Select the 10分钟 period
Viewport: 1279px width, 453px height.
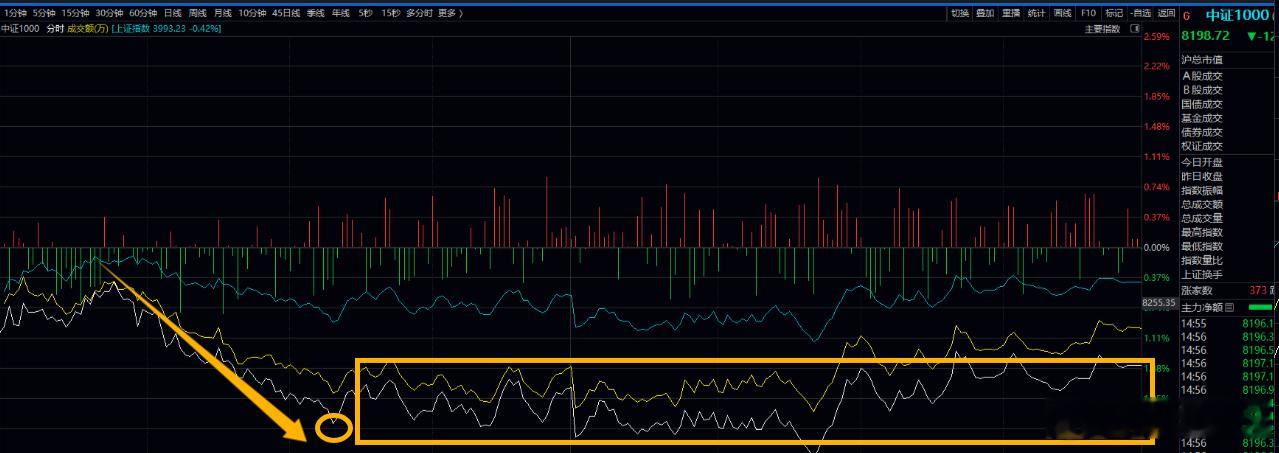coord(252,13)
